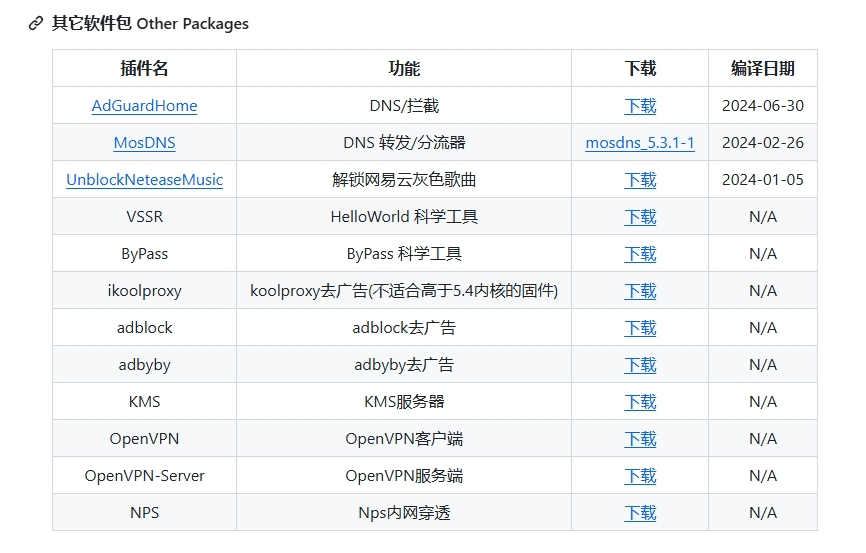
Task: Click the 编译日期 column header
Action: 762,69
